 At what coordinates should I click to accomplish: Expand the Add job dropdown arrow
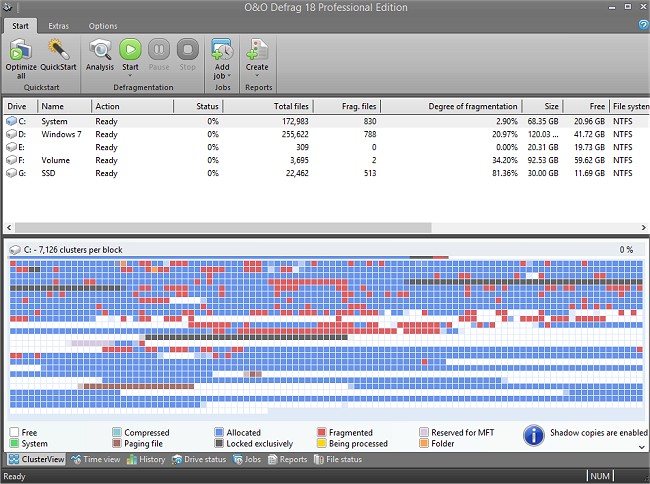click(x=229, y=76)
